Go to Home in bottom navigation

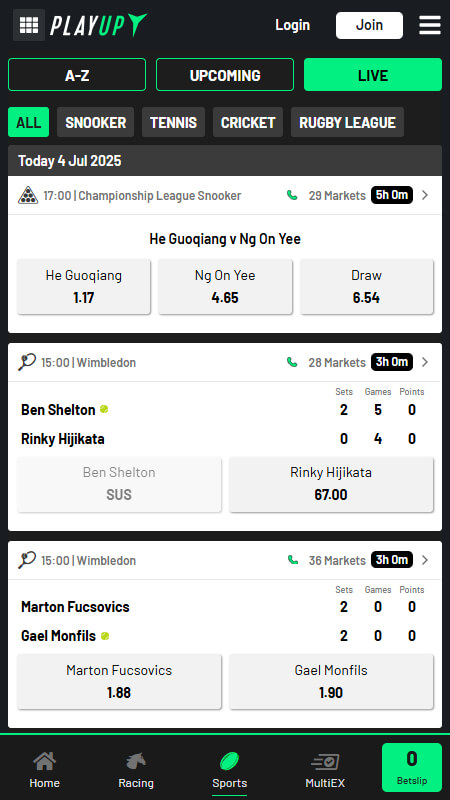tap(44, 770)
